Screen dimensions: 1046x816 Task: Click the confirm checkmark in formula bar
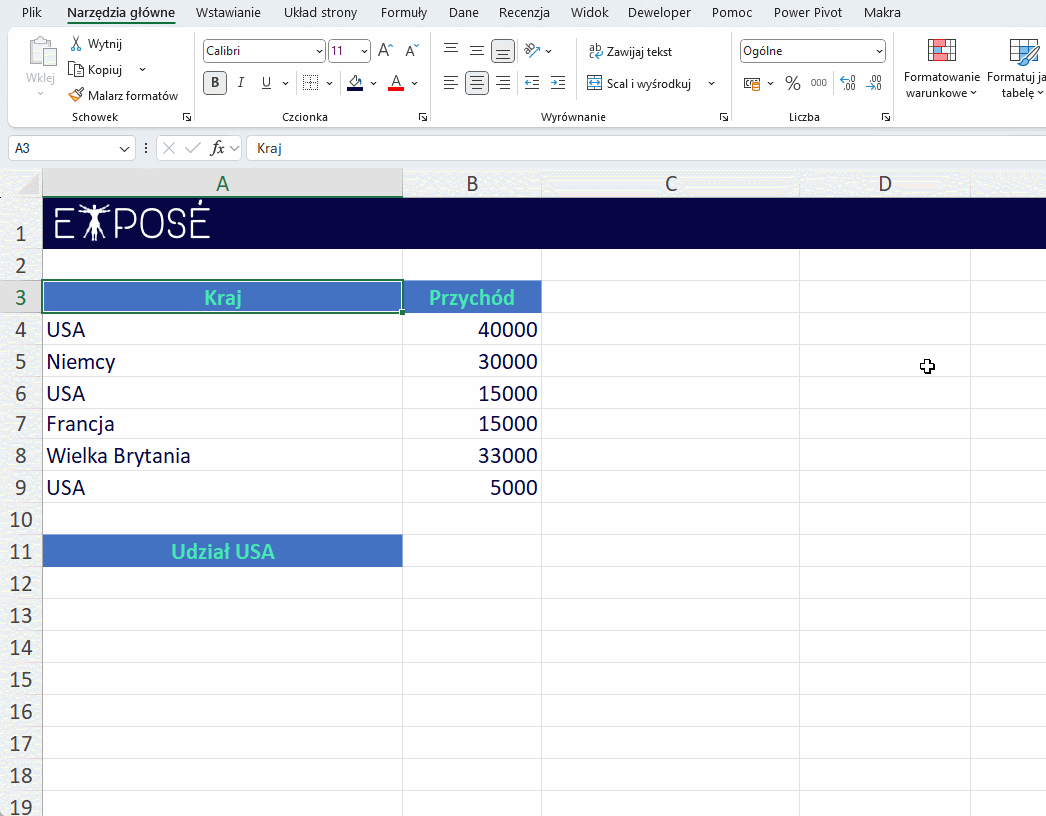(193, 148)
